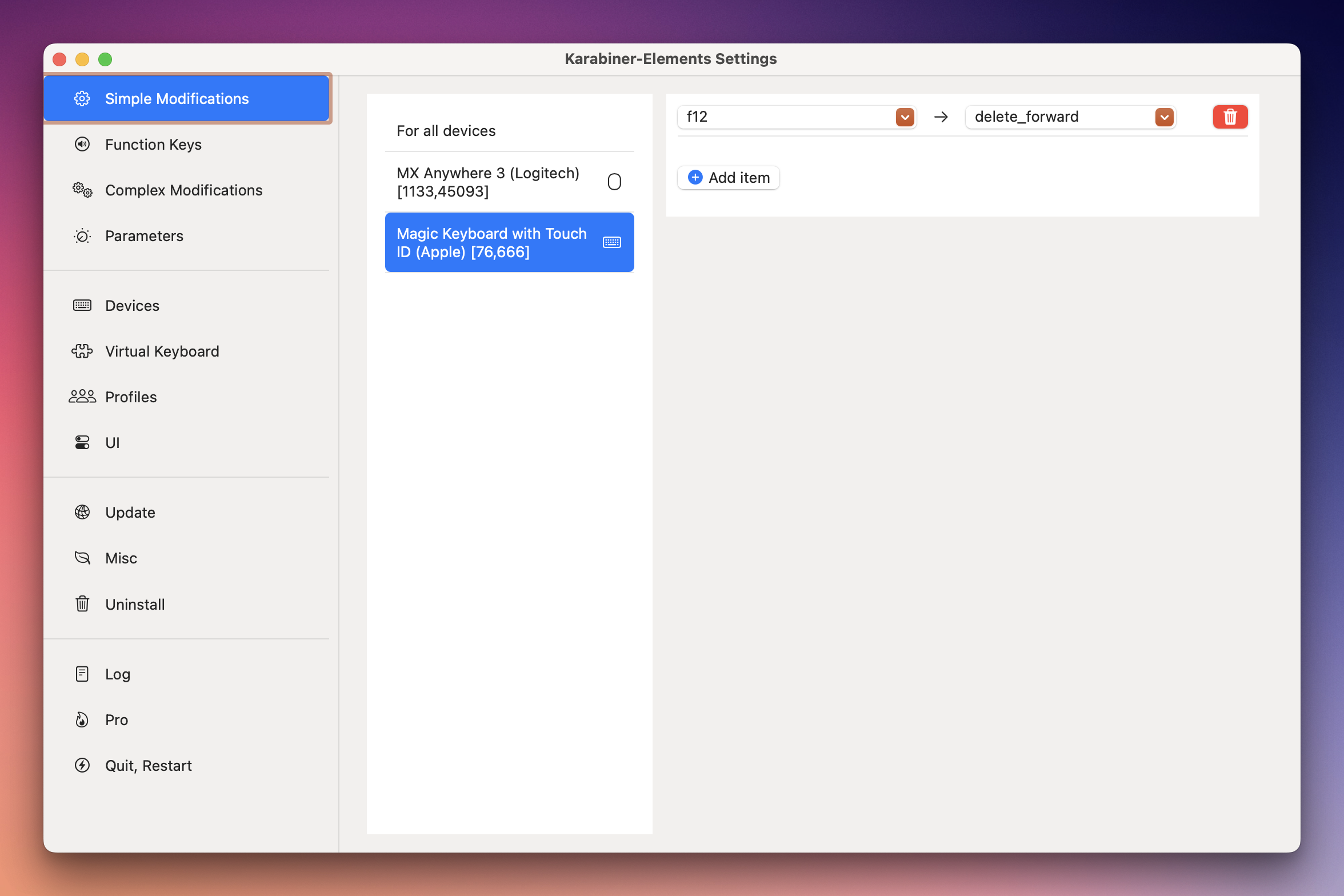Open the delete_forward target key dropdown
Screen dimensions: 1344x896
1164,117
